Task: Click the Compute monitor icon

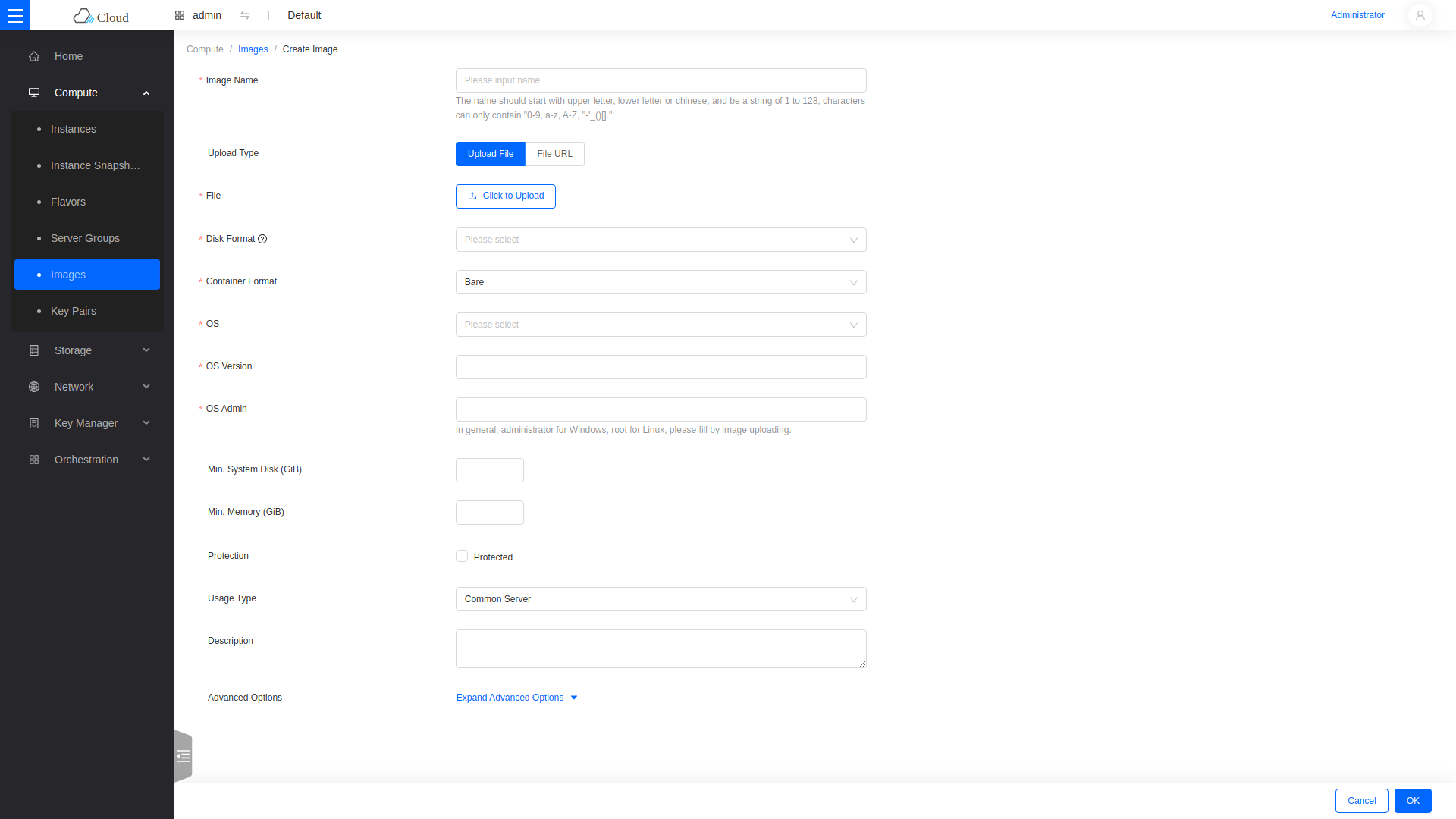Action: pyautogui.click(x=34, y=93)
